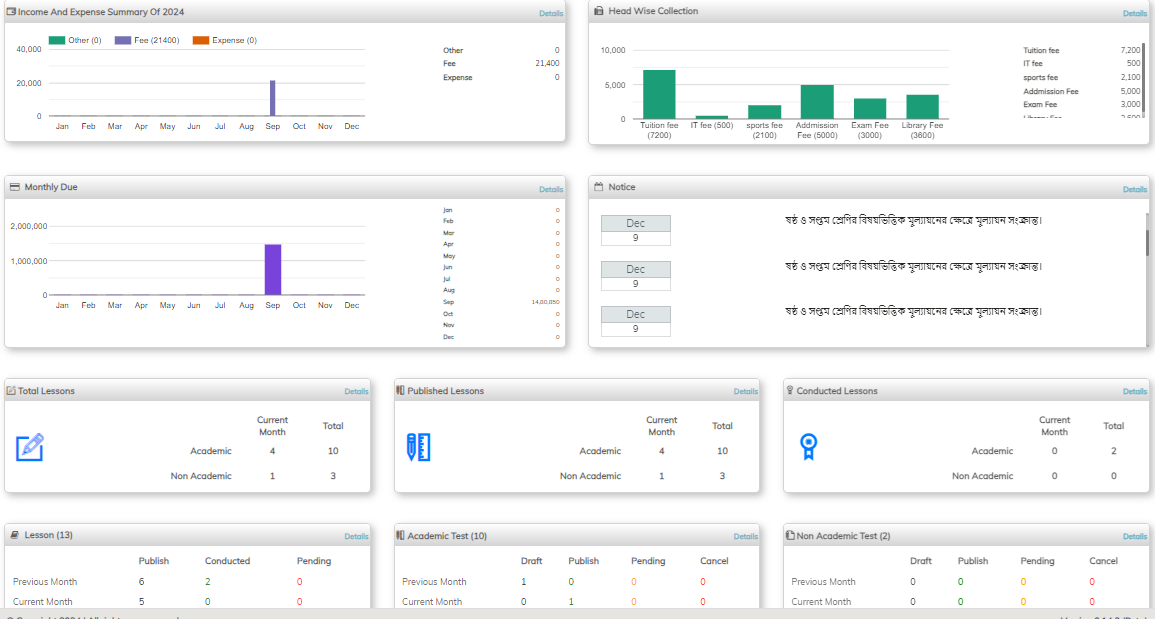Click the ruler and pencil icon in Published Lessons
This screenshot has width=1155, height=619.
tap(418, 447)
